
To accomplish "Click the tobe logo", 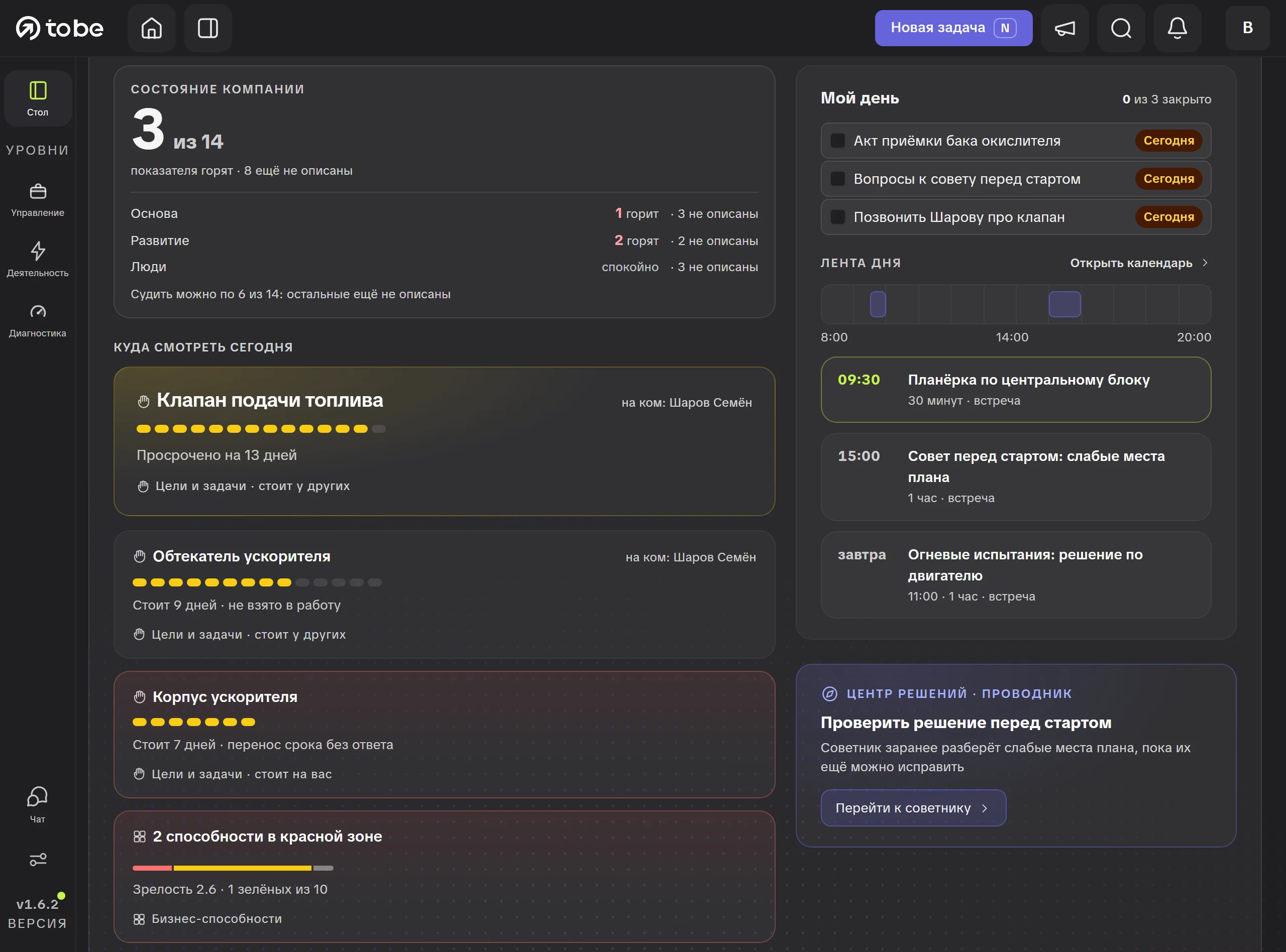I will (60, 28).
